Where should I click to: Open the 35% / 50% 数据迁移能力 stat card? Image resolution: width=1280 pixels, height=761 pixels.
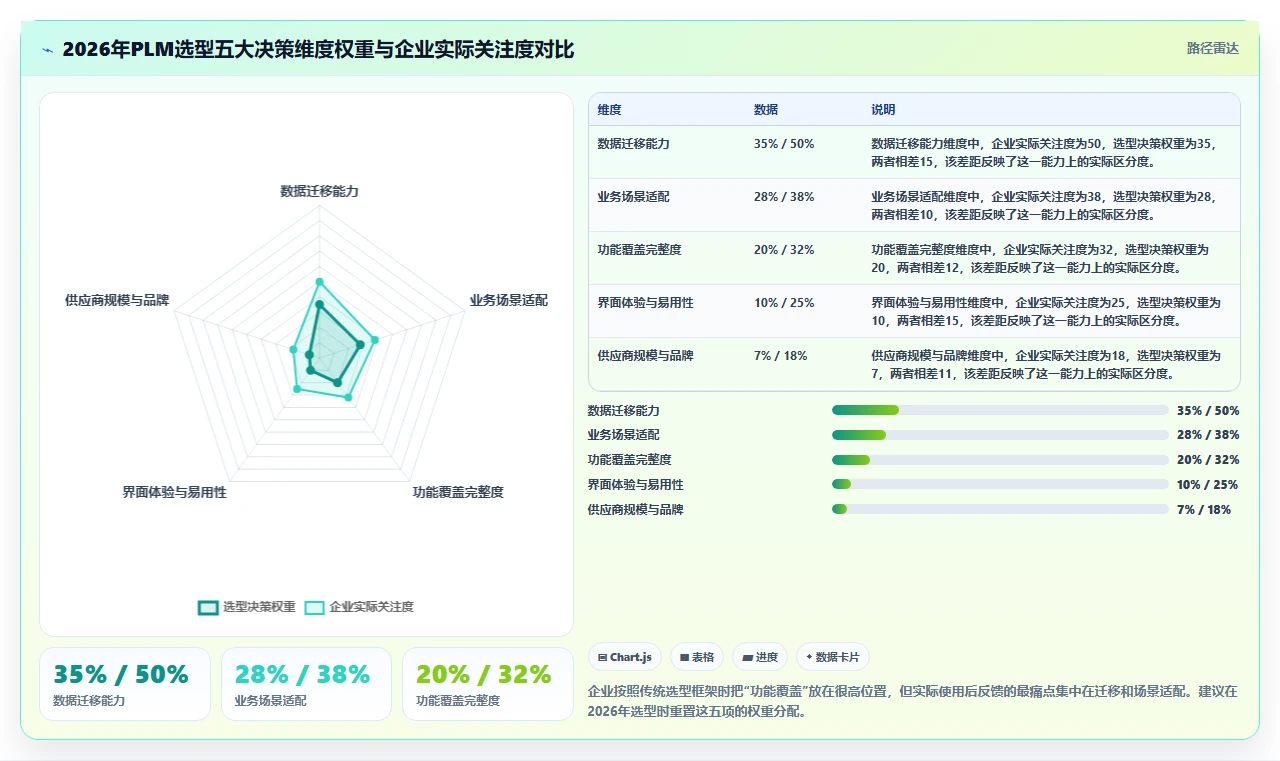point(125,684)
